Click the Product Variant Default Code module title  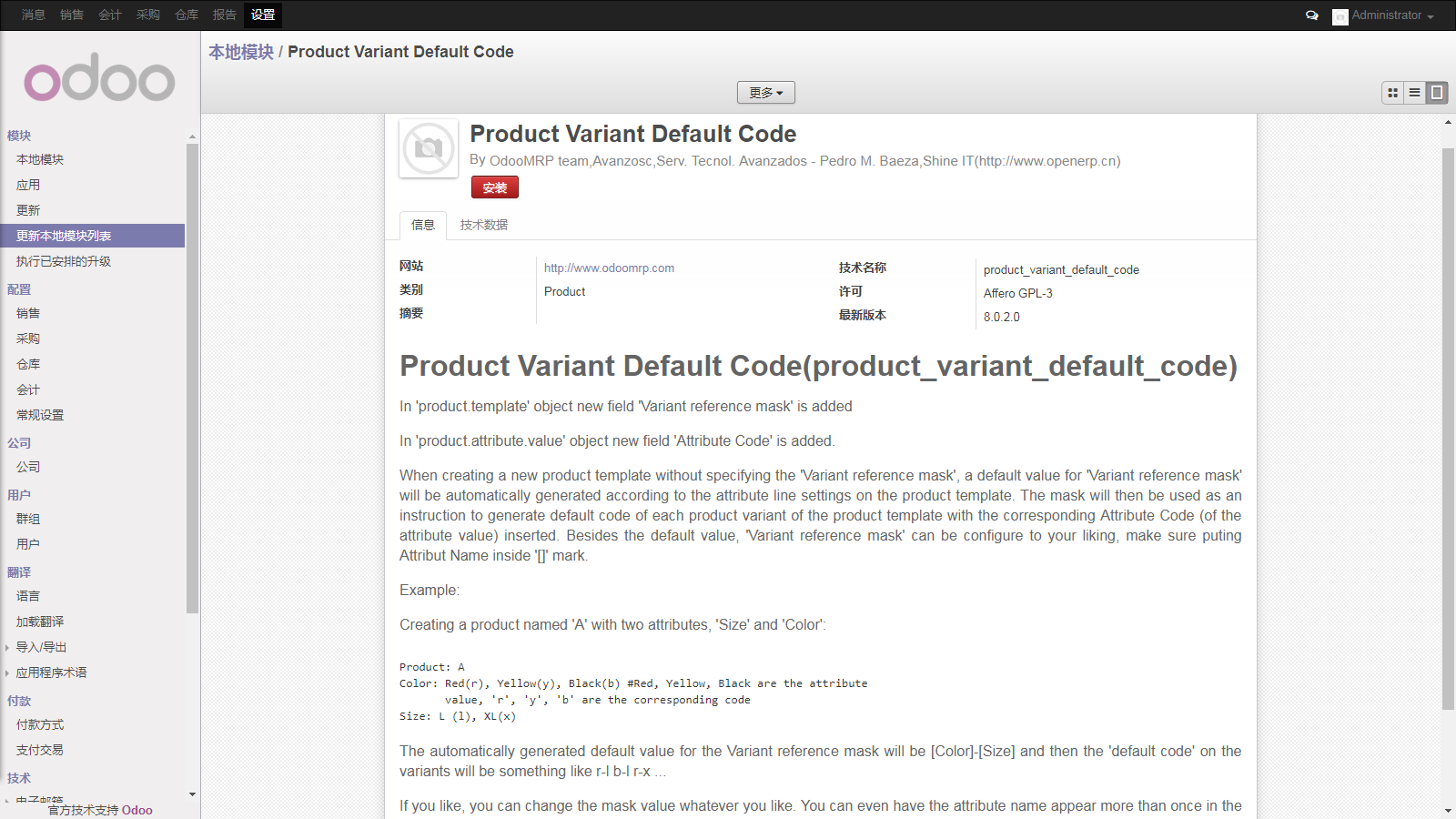(633, 134)
